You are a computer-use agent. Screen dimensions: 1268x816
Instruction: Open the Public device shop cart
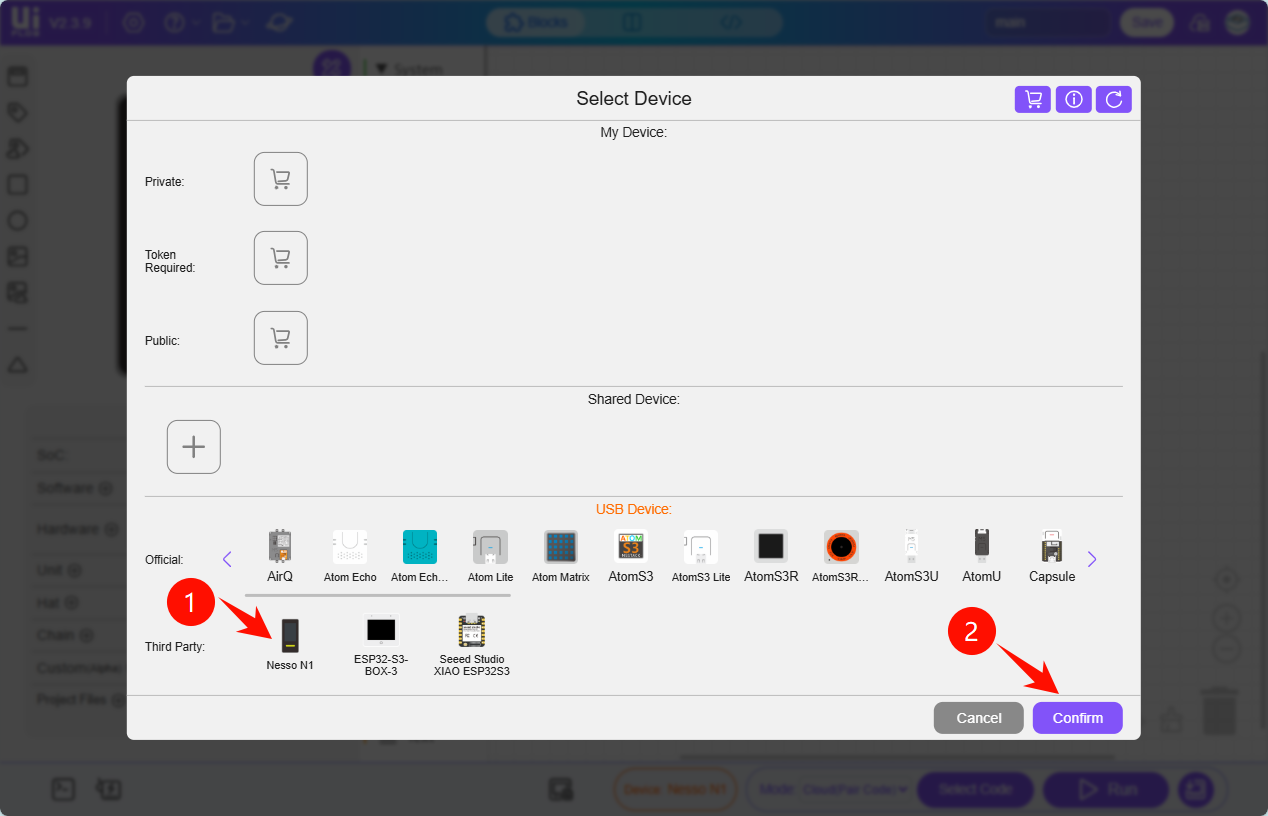(x=281, y=338)
